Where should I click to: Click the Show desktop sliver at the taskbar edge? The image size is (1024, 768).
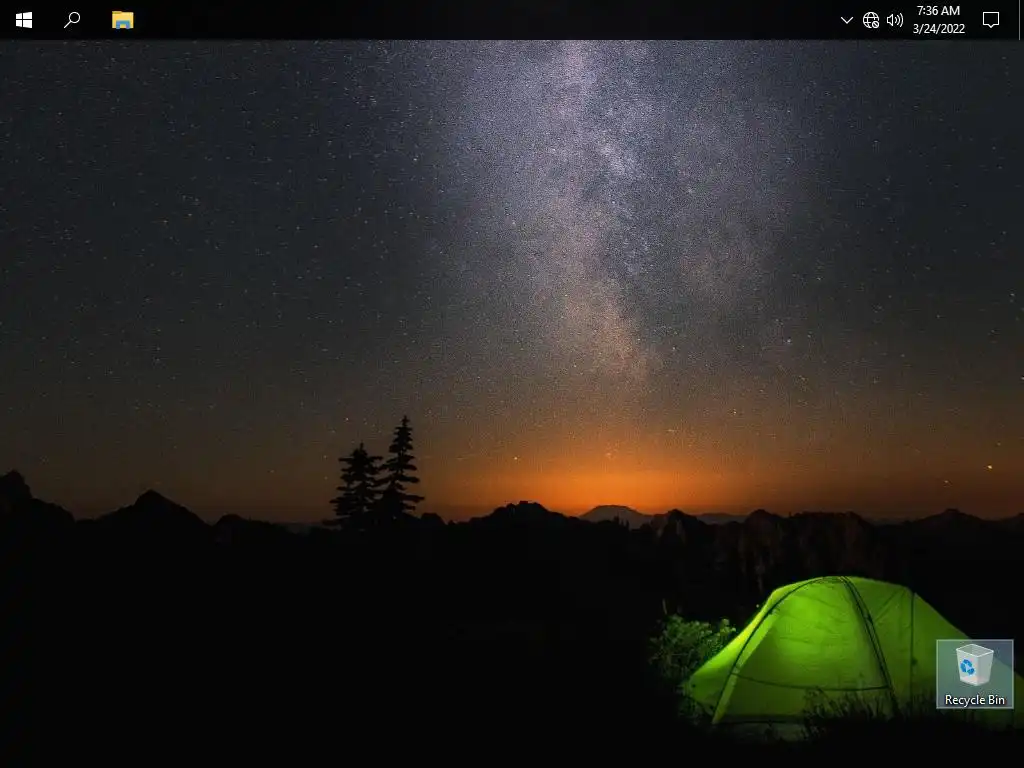coord(1021,20)
